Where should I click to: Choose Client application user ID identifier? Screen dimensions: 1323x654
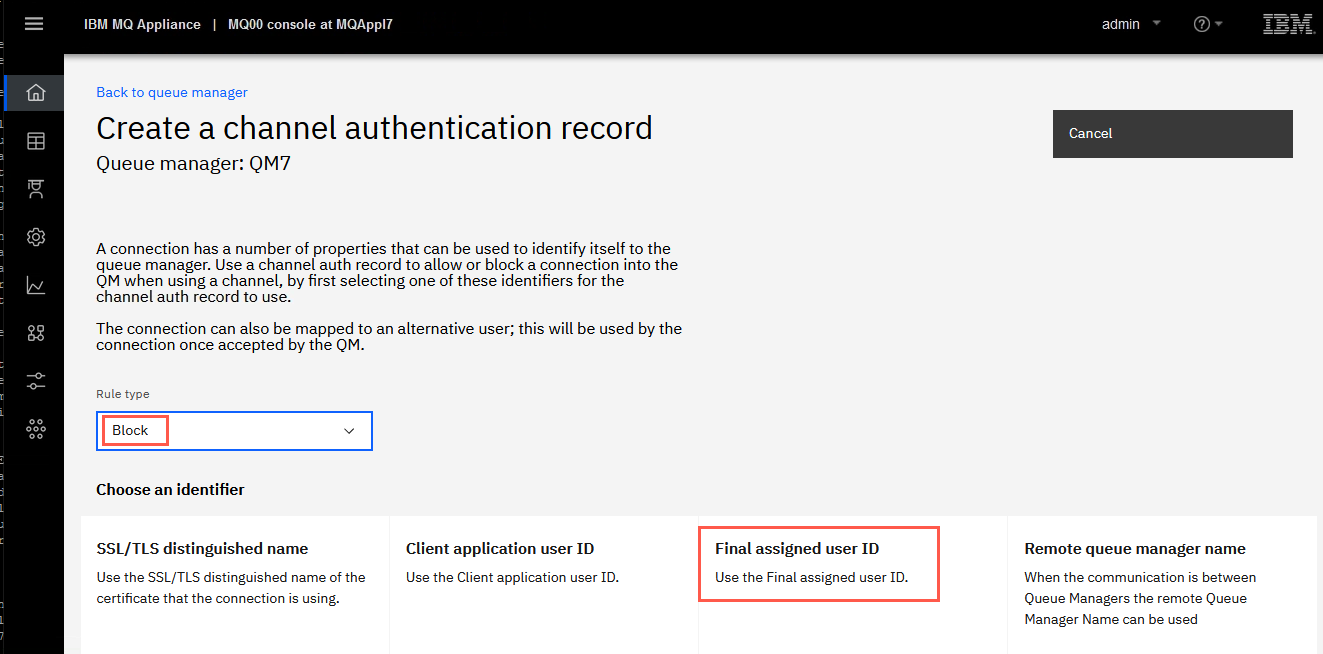tap(544, 585)
